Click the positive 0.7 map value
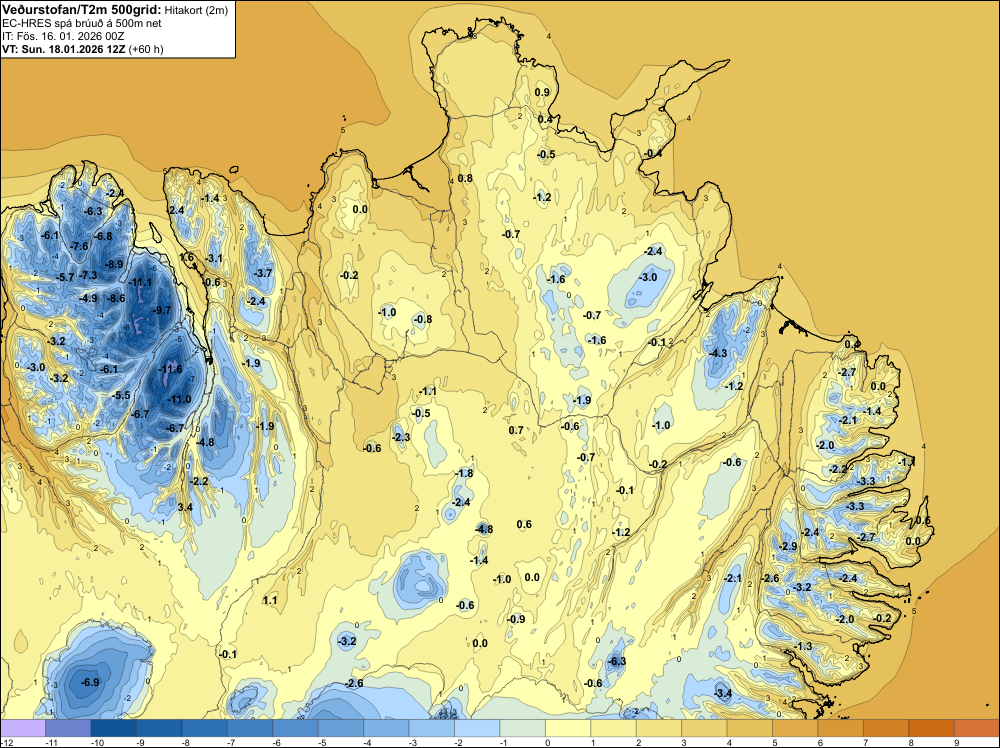Viewport: 1000px width, 748px height. click(516, 430)
